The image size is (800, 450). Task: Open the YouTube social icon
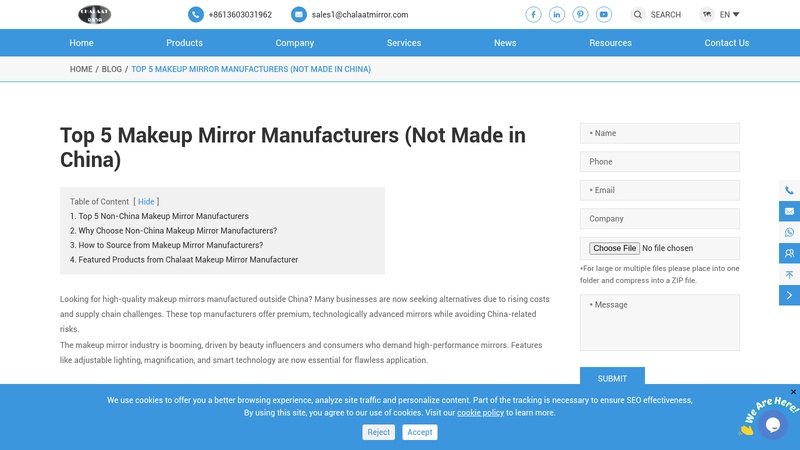[604, 14]
